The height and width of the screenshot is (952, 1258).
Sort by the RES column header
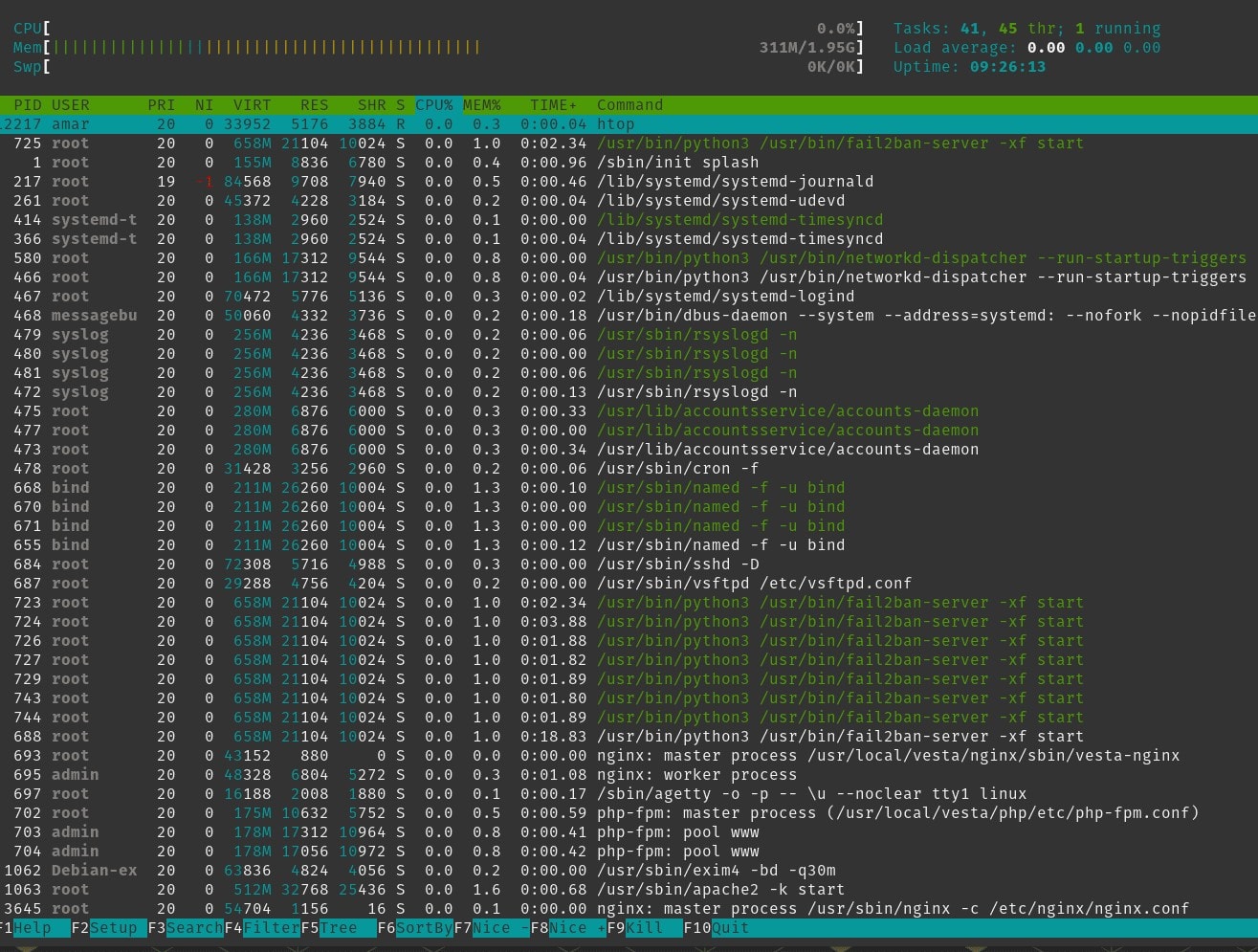point(314,105)
